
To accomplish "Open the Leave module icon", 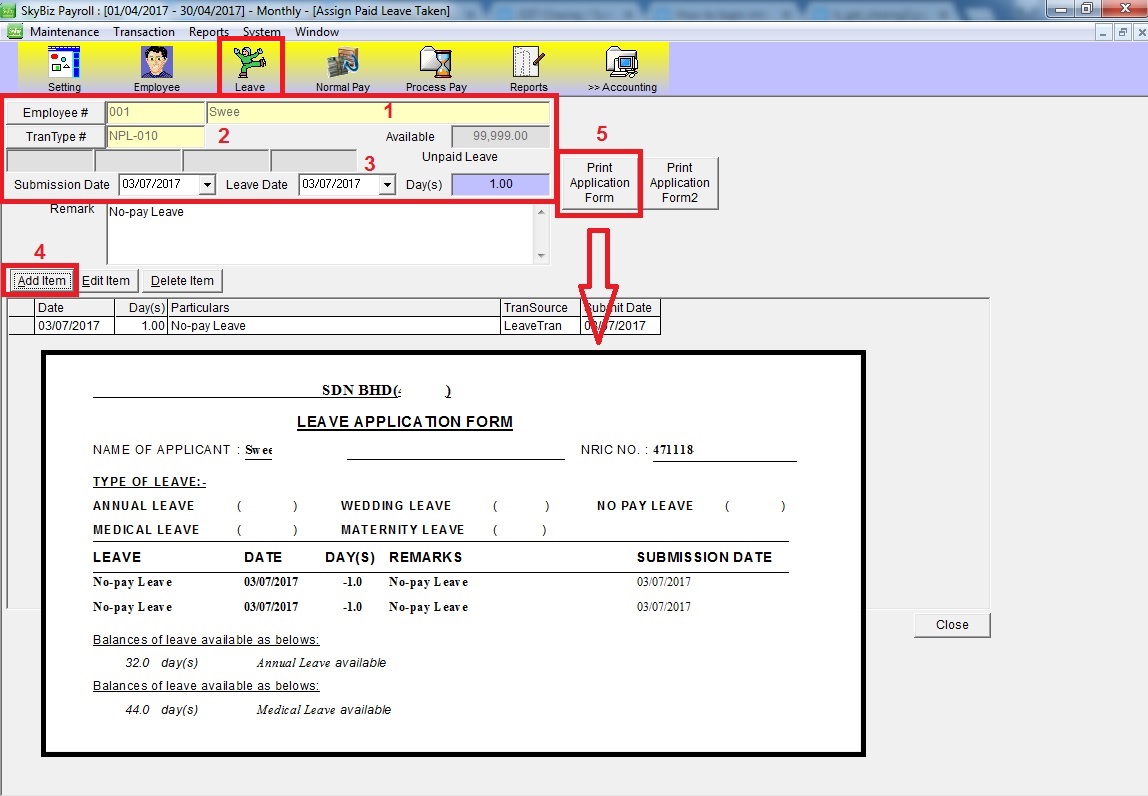I will point(249,66).
